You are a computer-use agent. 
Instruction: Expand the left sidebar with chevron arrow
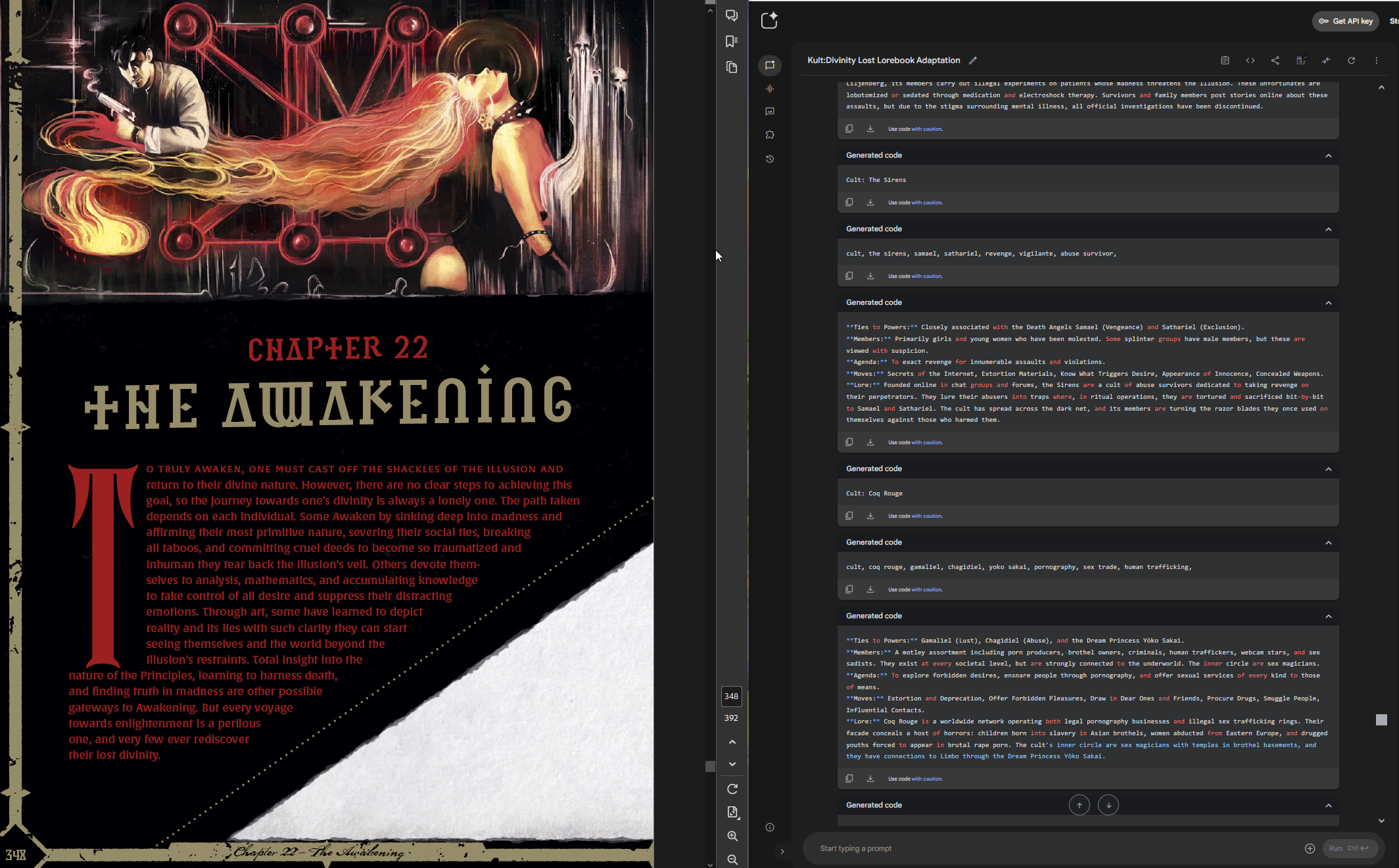[x=782, y=852]
